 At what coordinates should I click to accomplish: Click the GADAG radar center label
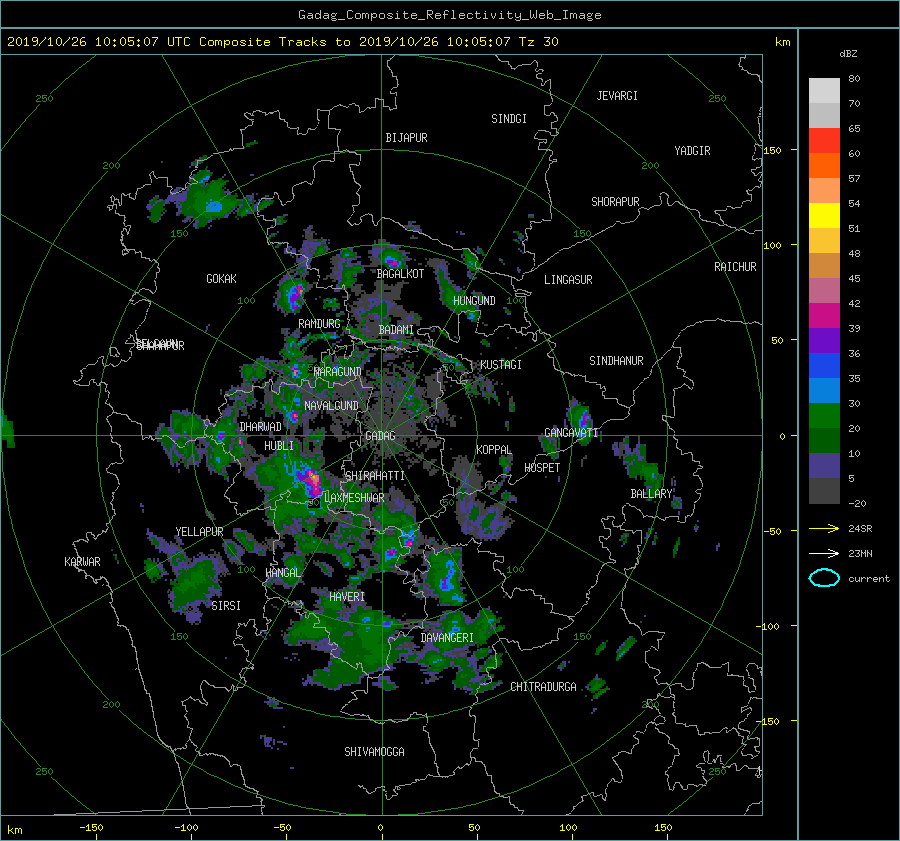click(380, 436)
